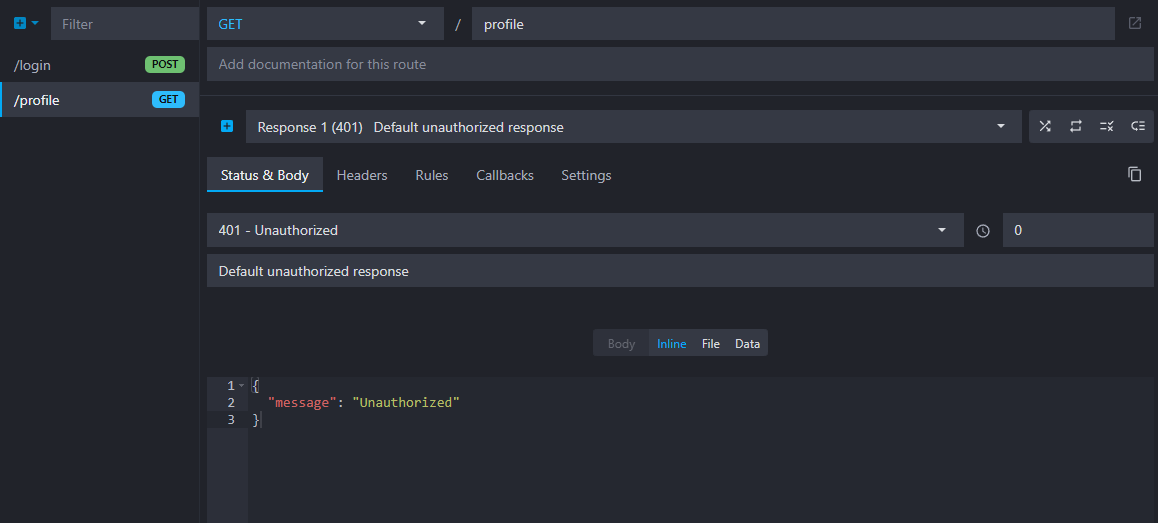Collapse the JSON block at line 1
Viewport: 1158px width, 523px height.
pos(242,386)
